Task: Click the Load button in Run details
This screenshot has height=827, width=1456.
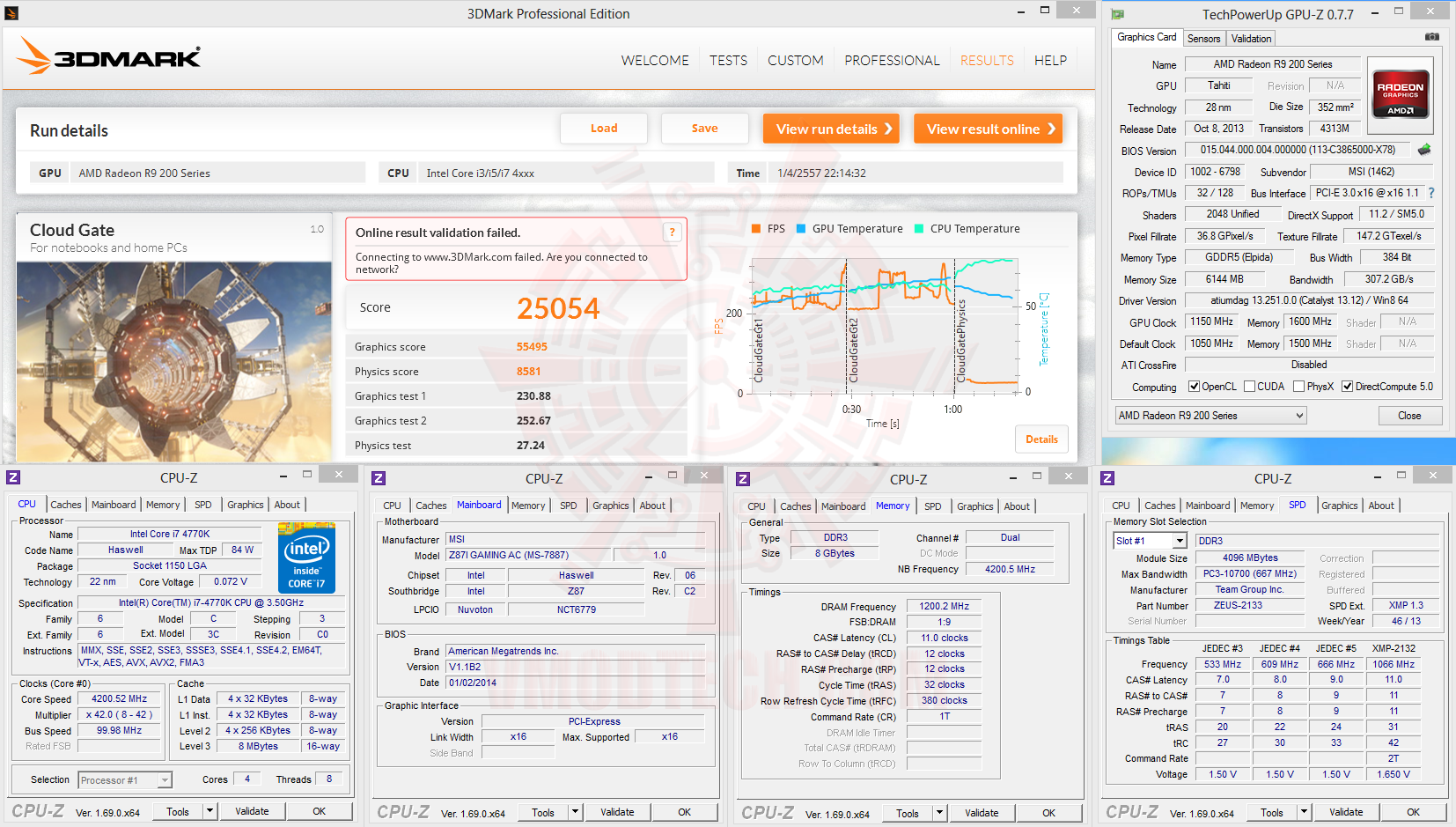Action: pyautogui.click(x=604, y=129)
